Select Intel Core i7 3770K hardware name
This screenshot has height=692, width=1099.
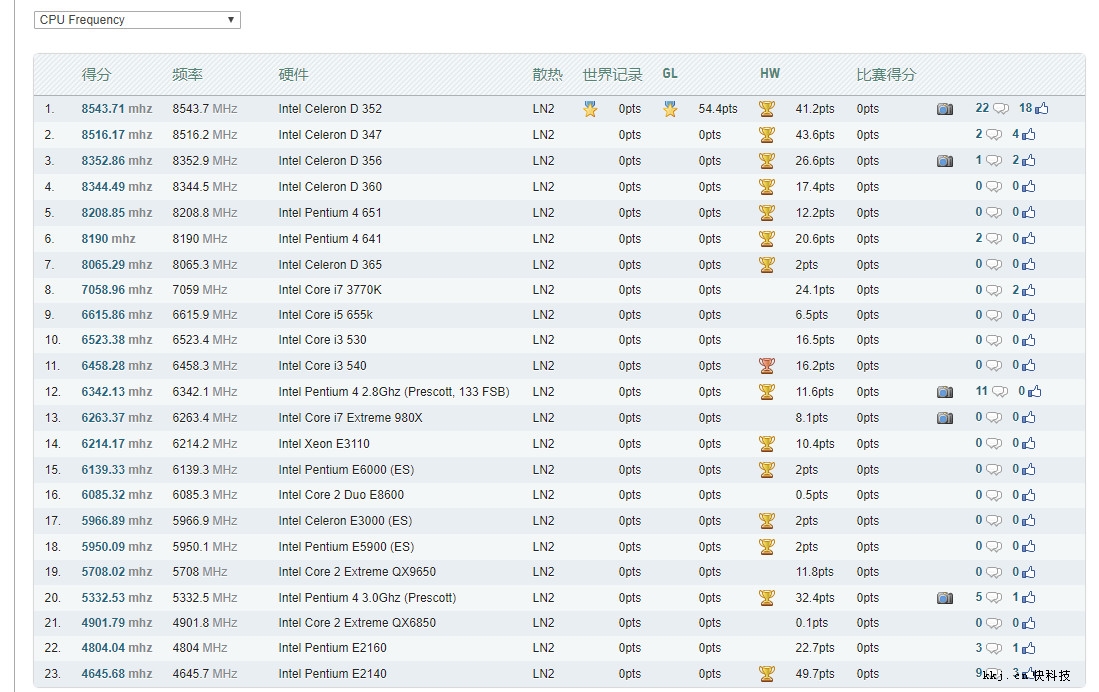[329, 290]
